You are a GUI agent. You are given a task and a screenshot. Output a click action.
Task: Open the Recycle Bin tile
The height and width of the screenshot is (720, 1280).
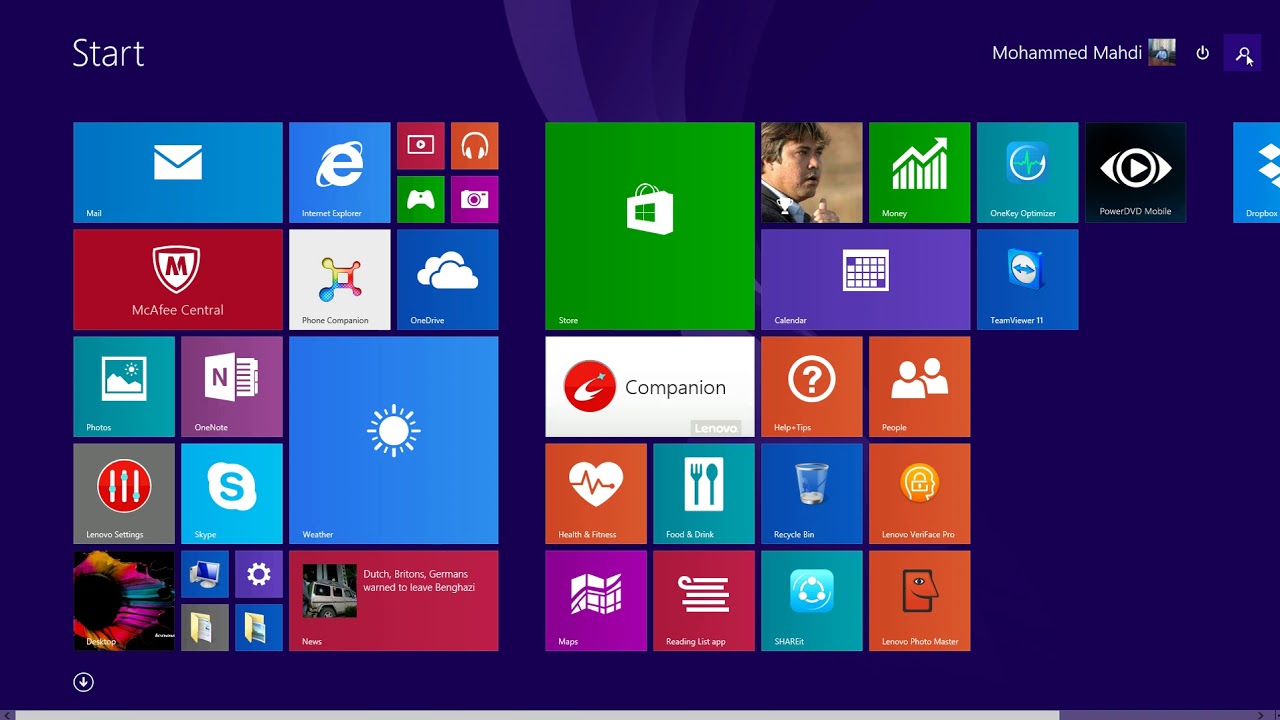coord(812,493)
